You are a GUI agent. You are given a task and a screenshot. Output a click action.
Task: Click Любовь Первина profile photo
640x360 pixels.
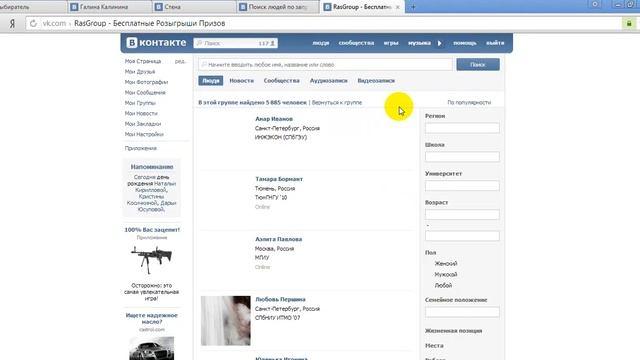(x=226, y=321)
